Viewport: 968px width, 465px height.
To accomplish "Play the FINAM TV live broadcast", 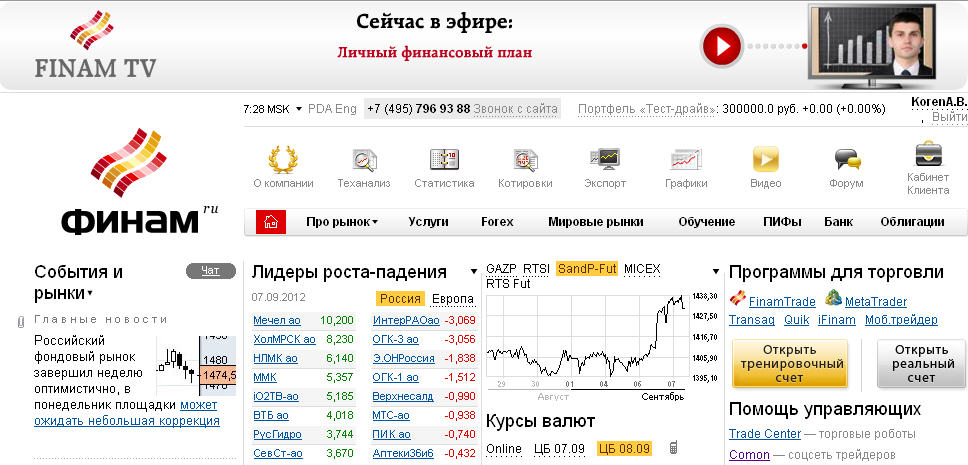I will pos(721,46).
